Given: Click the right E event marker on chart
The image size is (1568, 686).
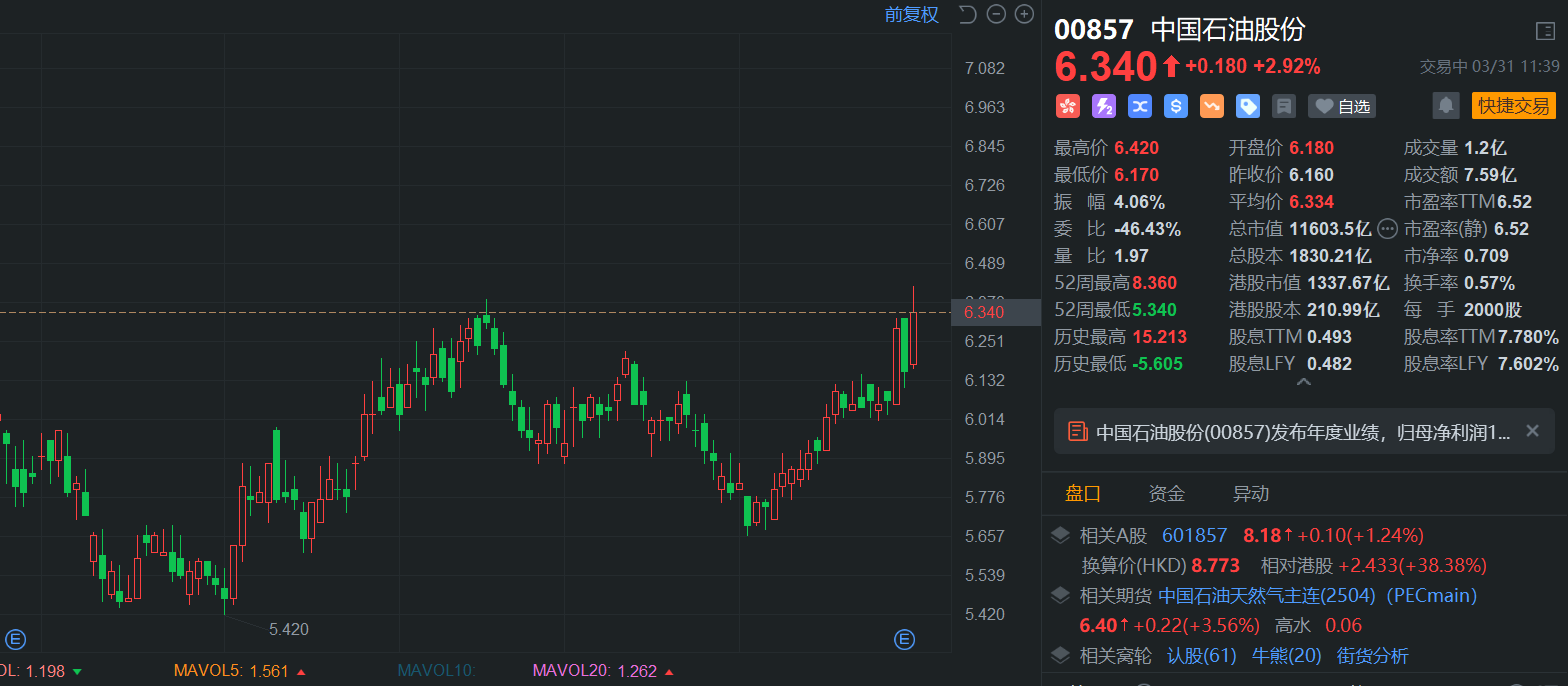Looking at the screenshot, I should tap(904, 639).
